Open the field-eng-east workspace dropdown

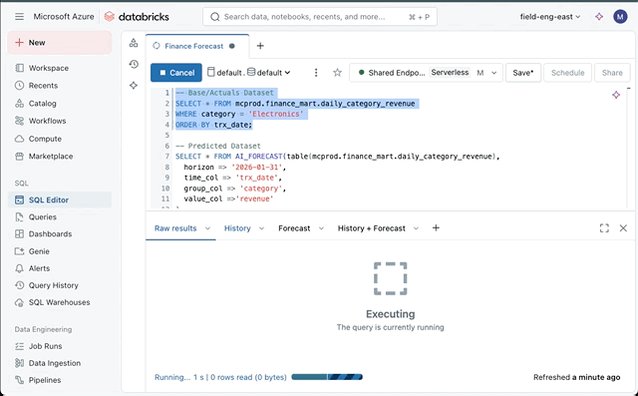[x=550, y=17]
